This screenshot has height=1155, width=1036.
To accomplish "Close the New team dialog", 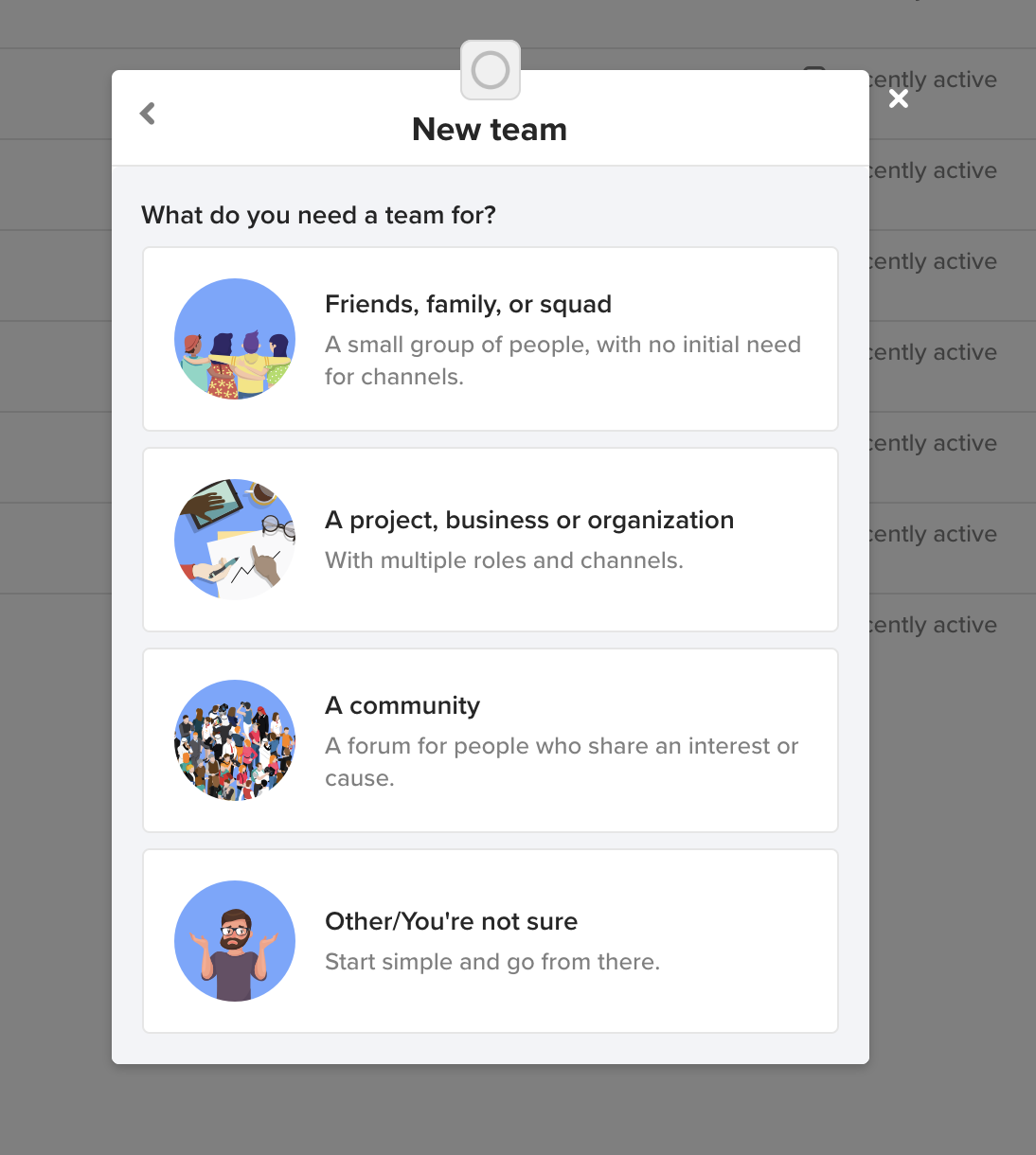I will pos(899,98).
